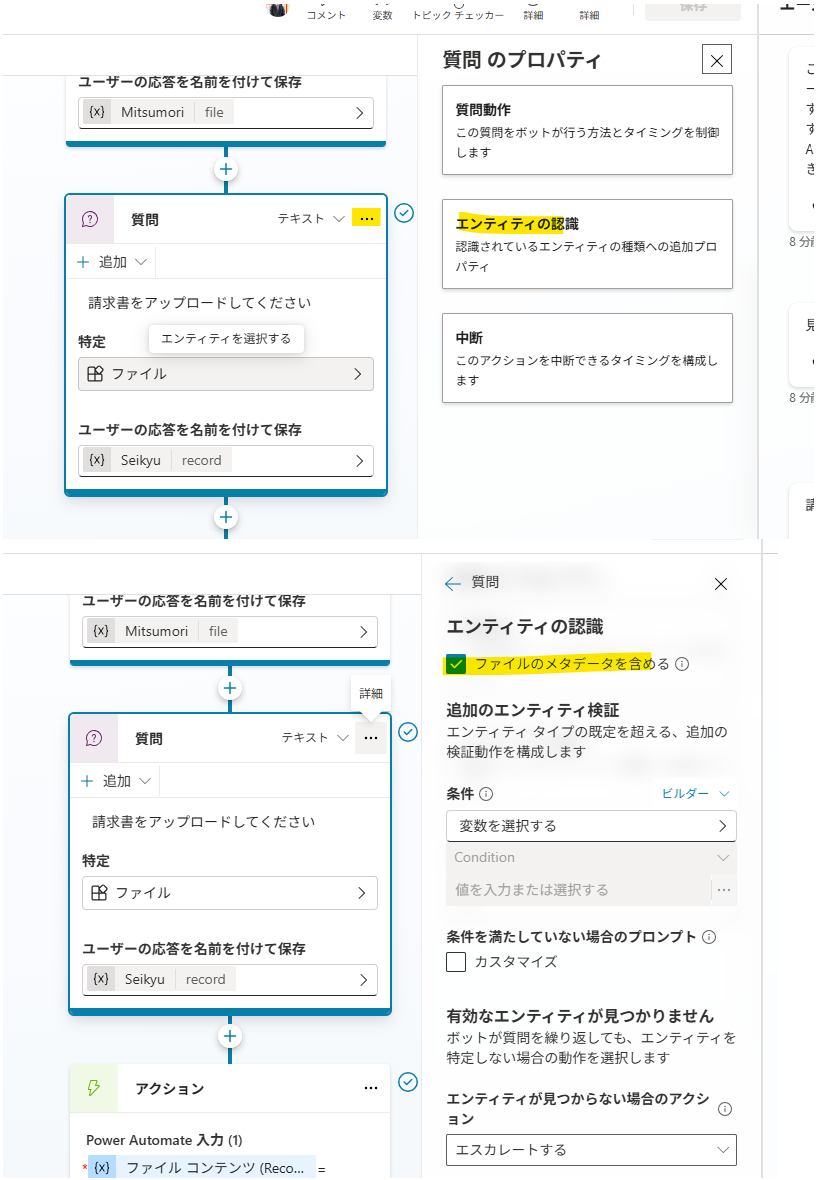Screen dimensions: 817x1180
Task: Select the アクション node lightning icon
Action: point(94,1087)
